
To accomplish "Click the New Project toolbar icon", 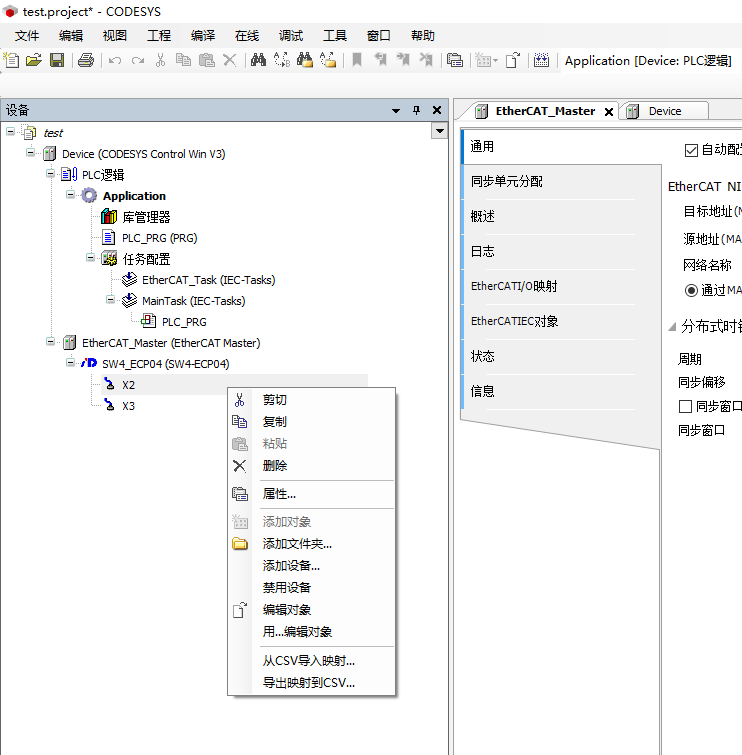I will click(12, 60).
